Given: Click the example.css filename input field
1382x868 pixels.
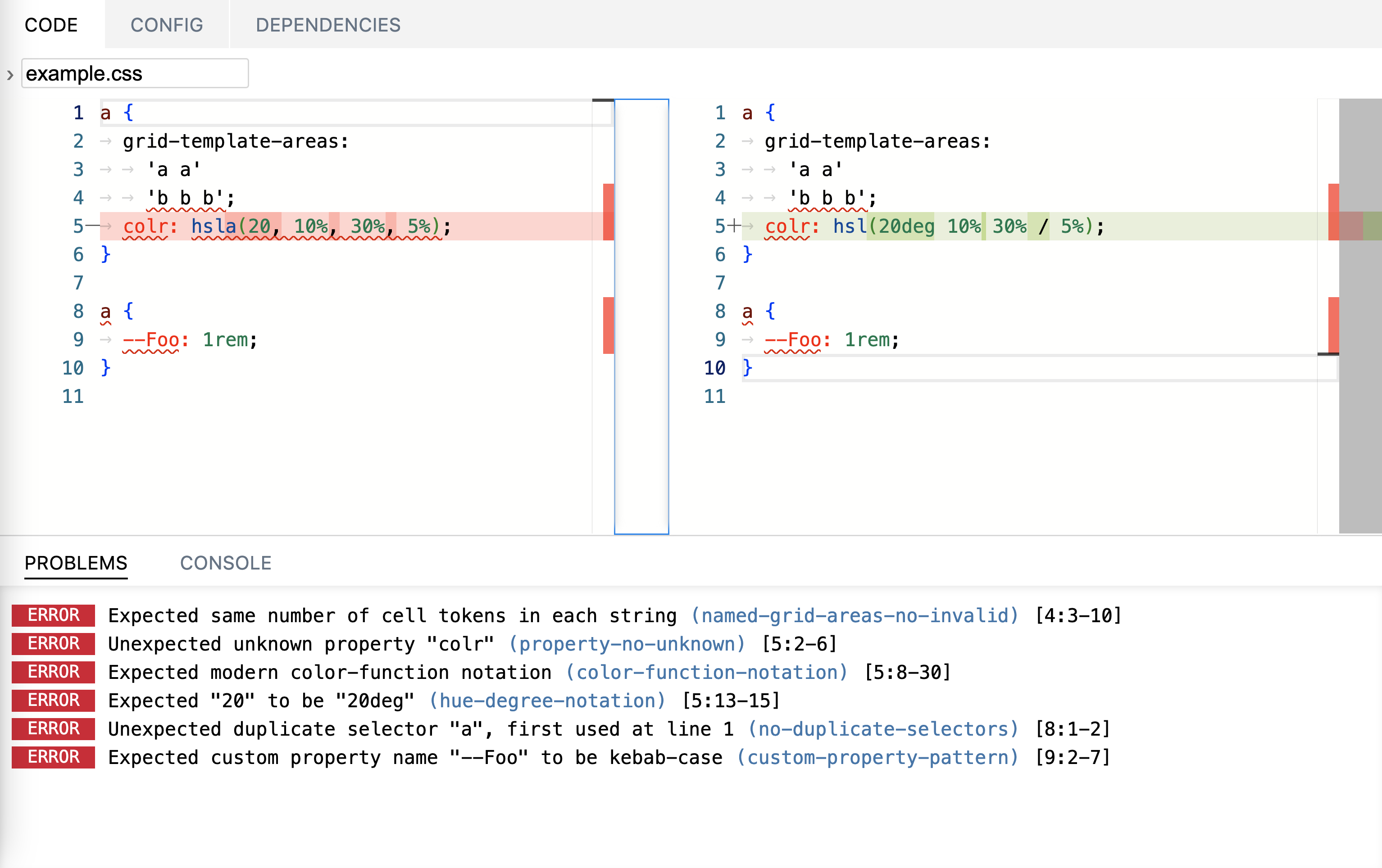Looking at the screenshot, I should [x=135, y=73].
